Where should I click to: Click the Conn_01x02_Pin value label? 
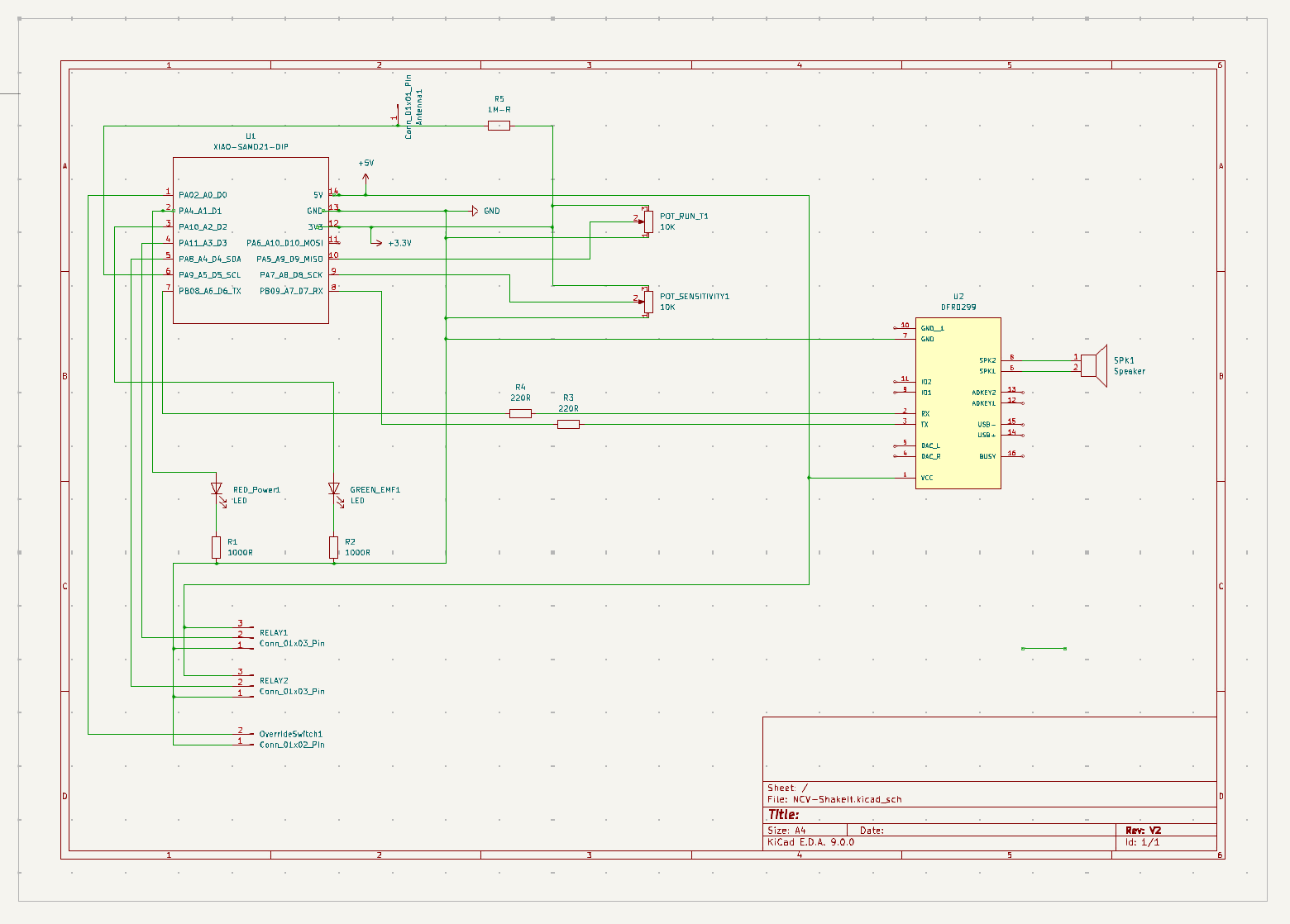coord(292,745)
